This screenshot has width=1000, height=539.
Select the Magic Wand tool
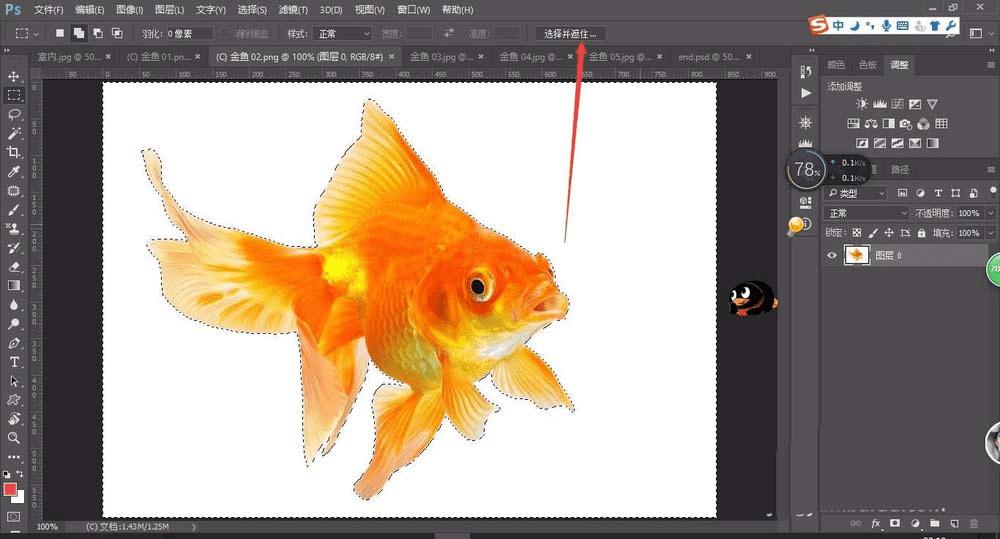(x=13, y=133)
